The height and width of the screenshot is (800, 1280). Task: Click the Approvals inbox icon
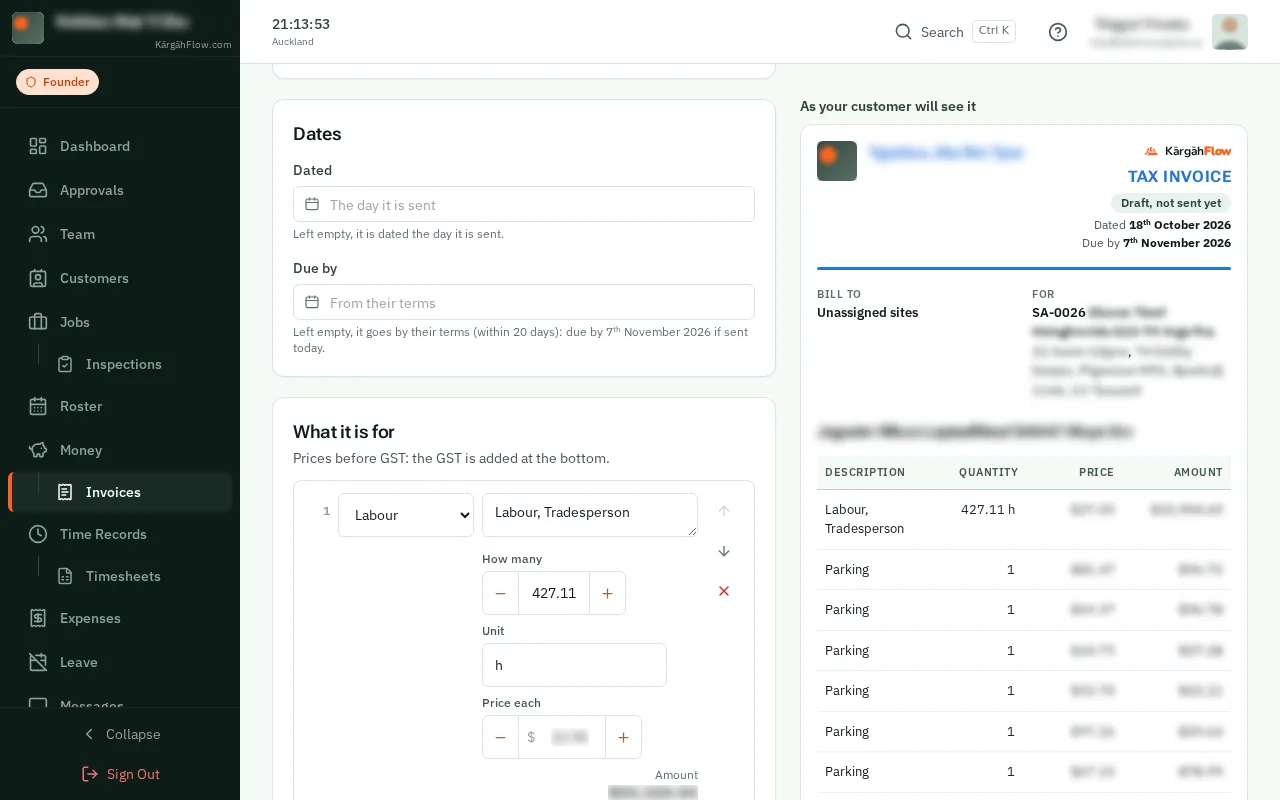pos(38,190)
